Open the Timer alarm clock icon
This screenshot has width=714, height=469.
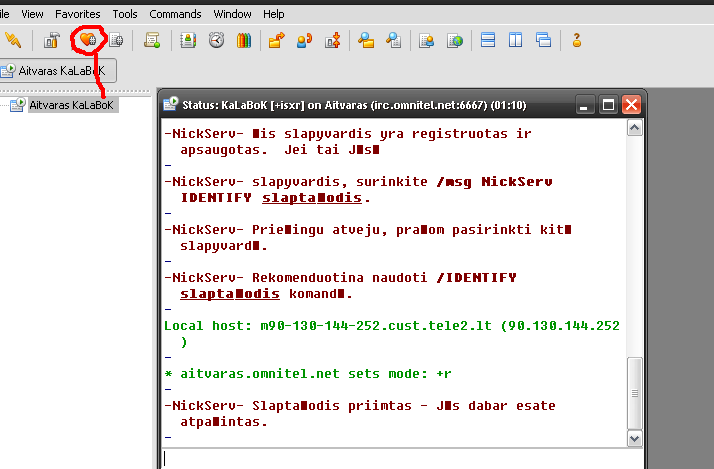(216, 41)
